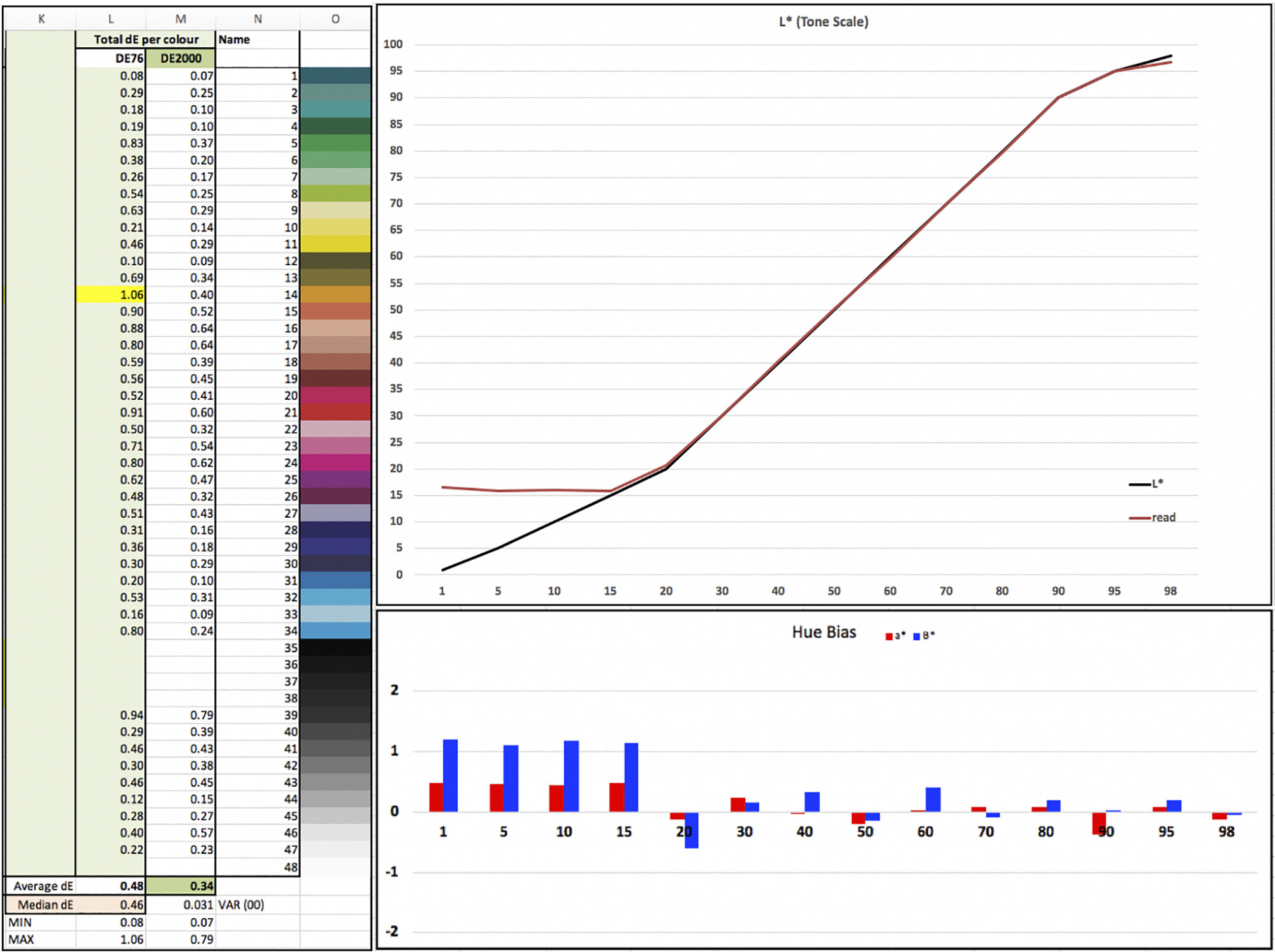Click color swatch for patch 11 yellow

click(335, 244)
